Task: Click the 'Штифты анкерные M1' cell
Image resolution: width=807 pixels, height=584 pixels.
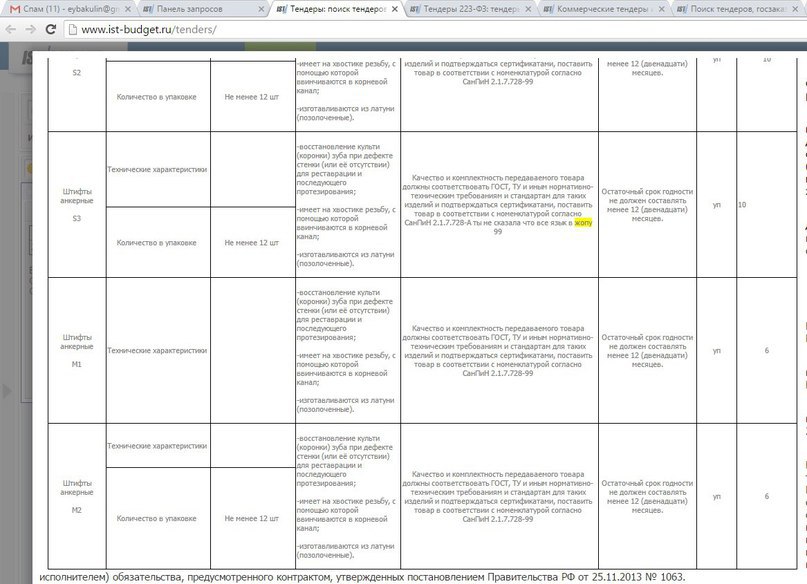Action: (x=77, y=350)
